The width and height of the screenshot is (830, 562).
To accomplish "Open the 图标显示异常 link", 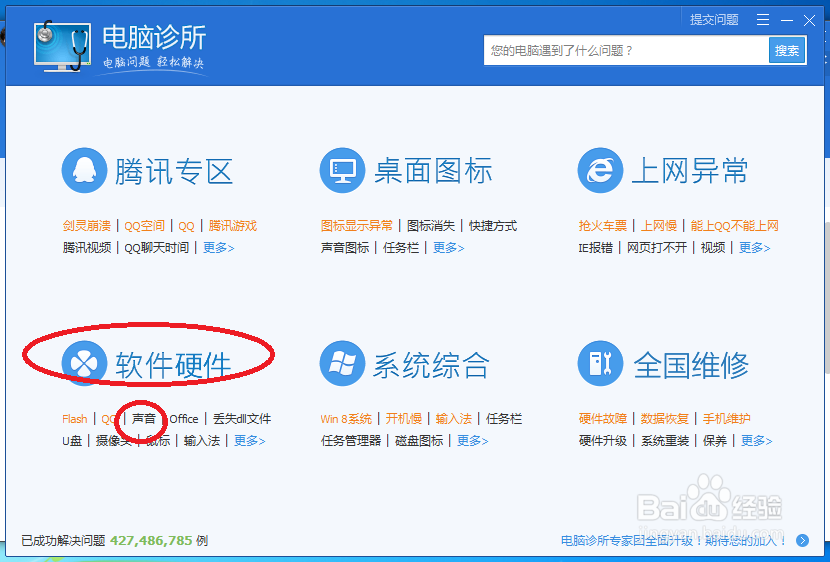I will pyautogui.click(x=357, y=226).
